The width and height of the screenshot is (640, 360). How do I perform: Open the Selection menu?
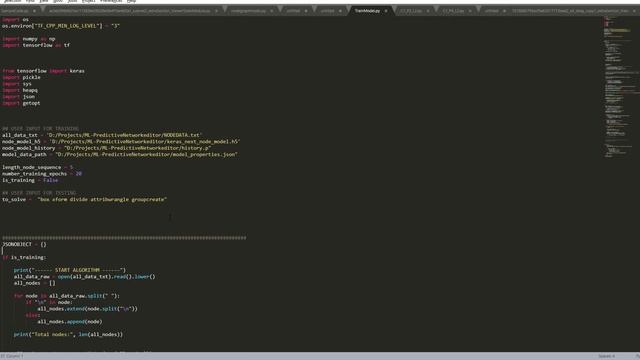(12, 1)
